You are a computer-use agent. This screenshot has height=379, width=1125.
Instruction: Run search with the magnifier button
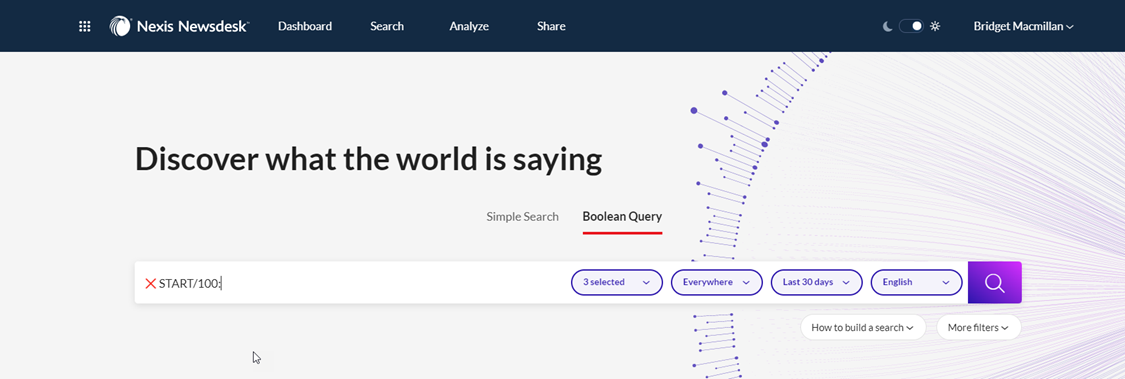tap(994, 283)
